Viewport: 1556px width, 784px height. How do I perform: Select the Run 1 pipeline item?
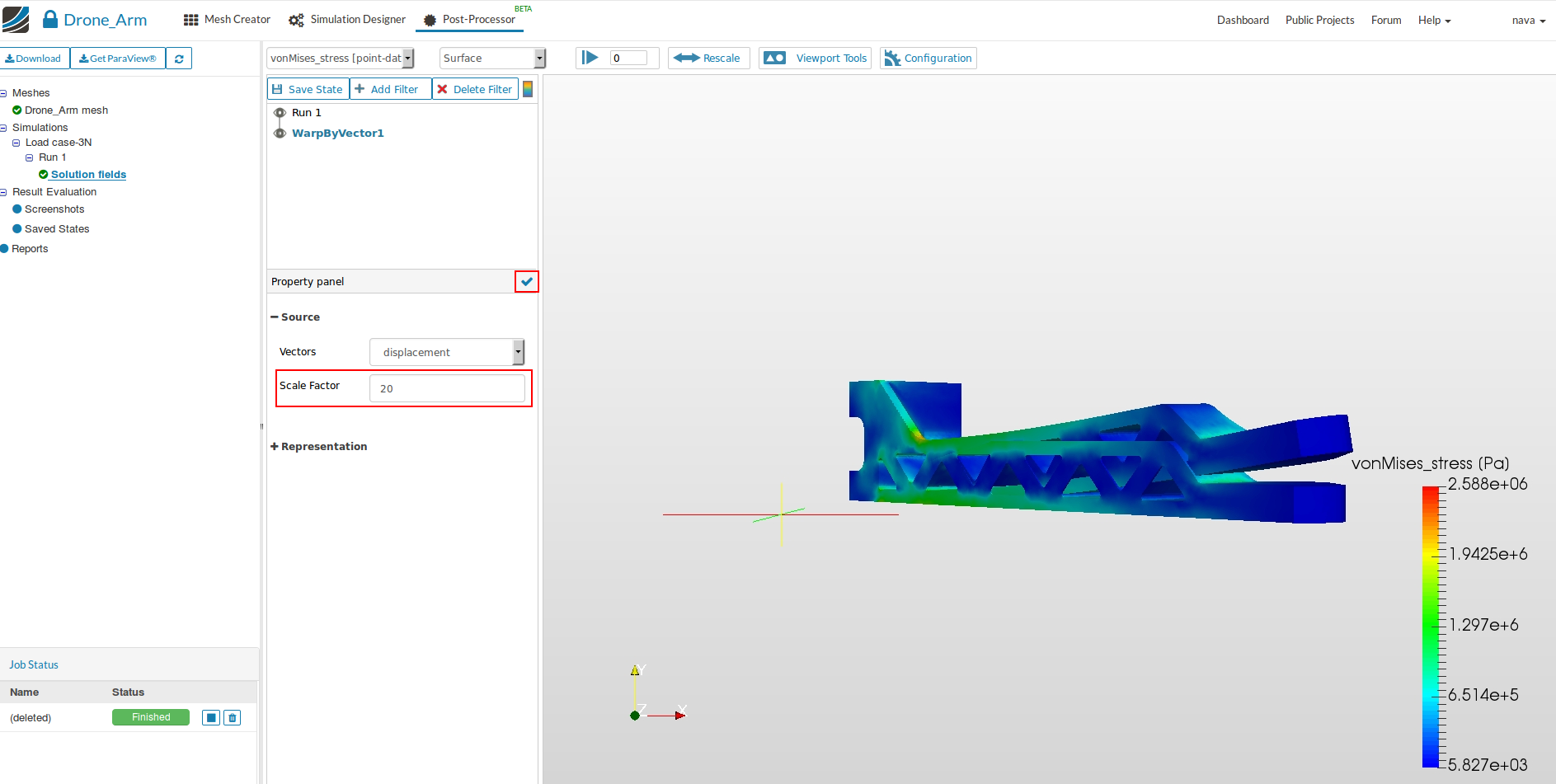(307, 113)
